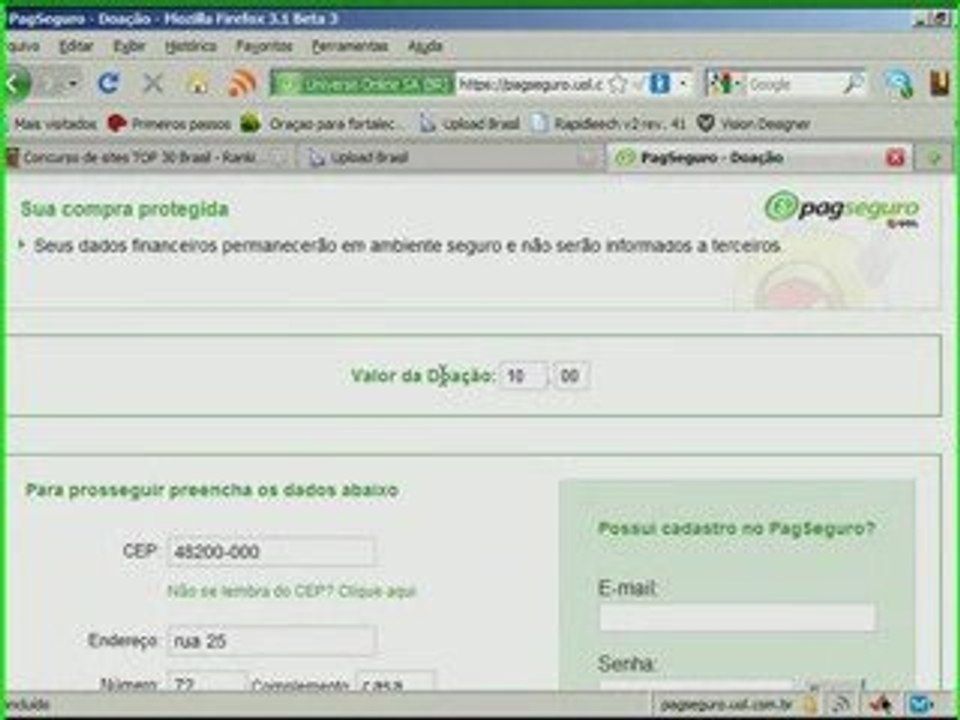Image resolution: width=960 pixels, height=720 pixels.
Task: Open the back/forward history dropdown arrow
Action: click(73, 83)
